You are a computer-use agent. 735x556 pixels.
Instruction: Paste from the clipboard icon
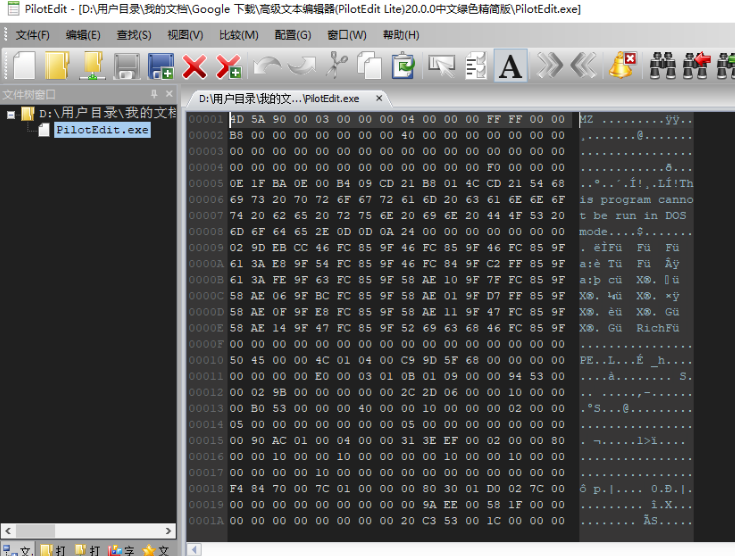[x=403, y=65]
